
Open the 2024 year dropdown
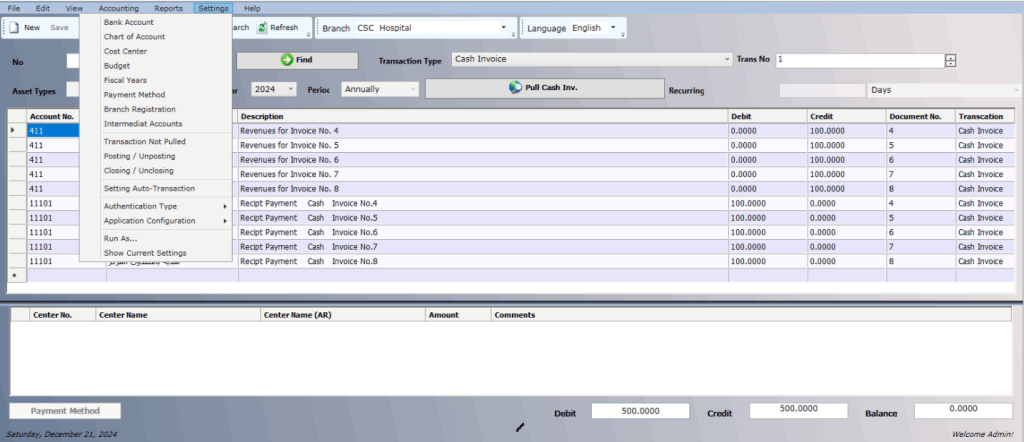point(291,89)
